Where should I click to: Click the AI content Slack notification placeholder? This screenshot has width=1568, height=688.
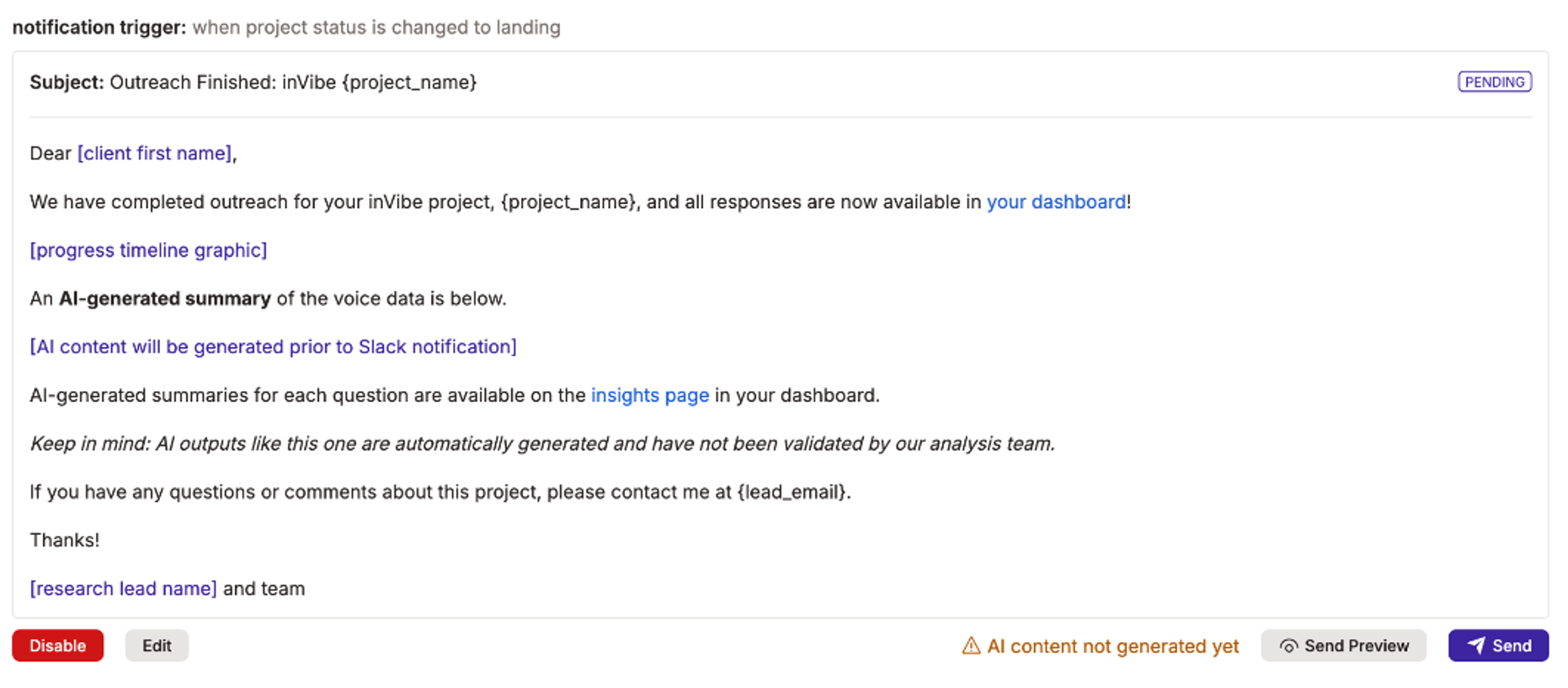coord(273,347)
